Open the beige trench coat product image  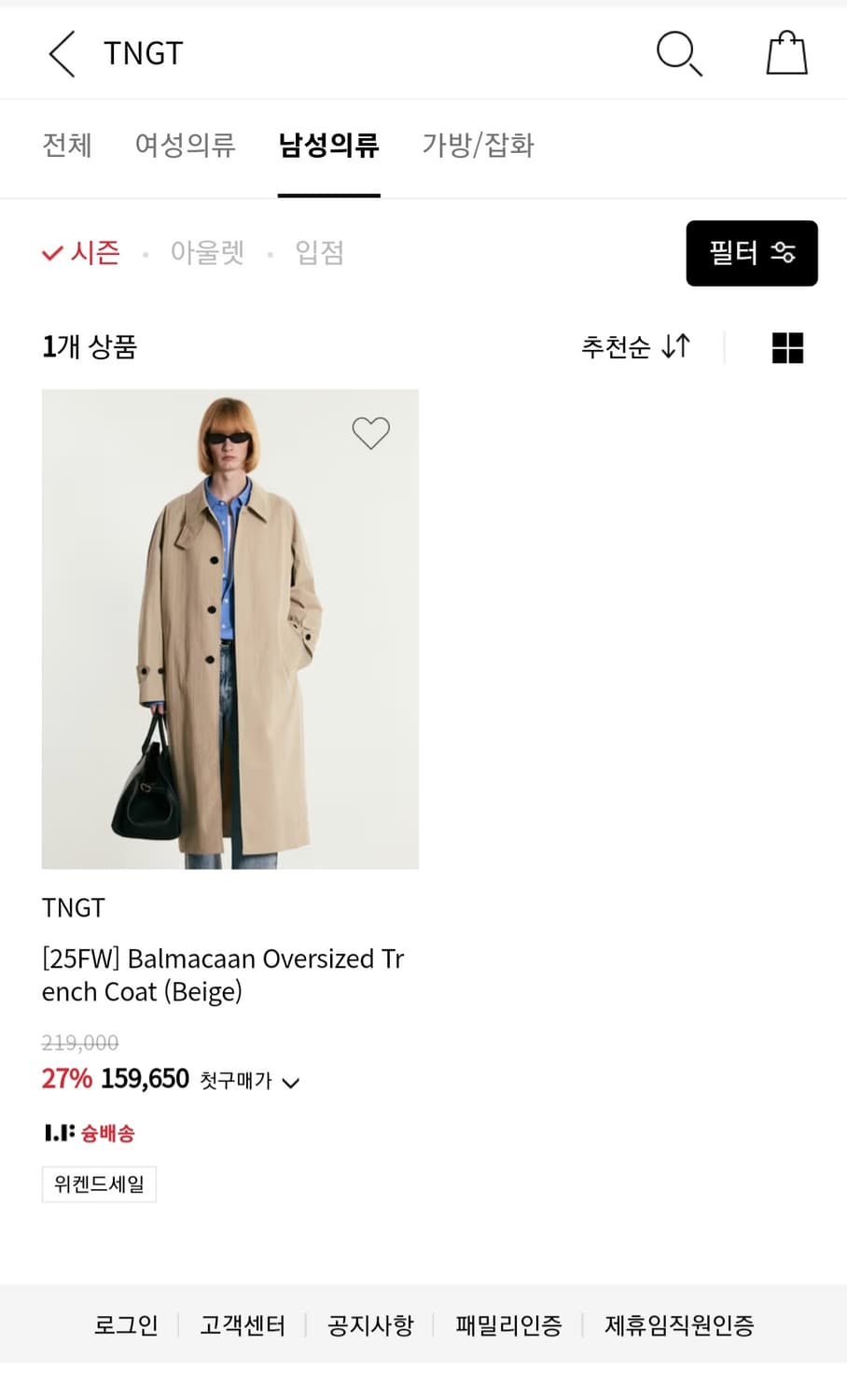pyautogui.click(x=229, y=628)
